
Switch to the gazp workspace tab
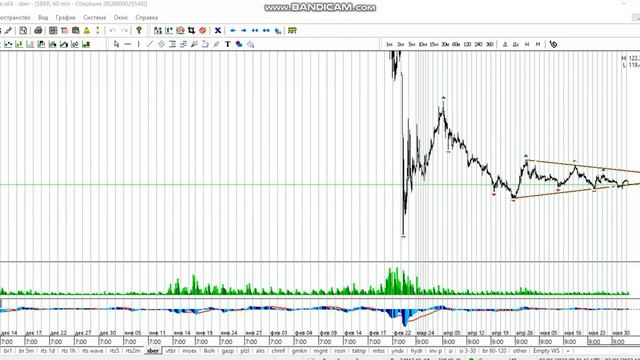click(227, 351)
